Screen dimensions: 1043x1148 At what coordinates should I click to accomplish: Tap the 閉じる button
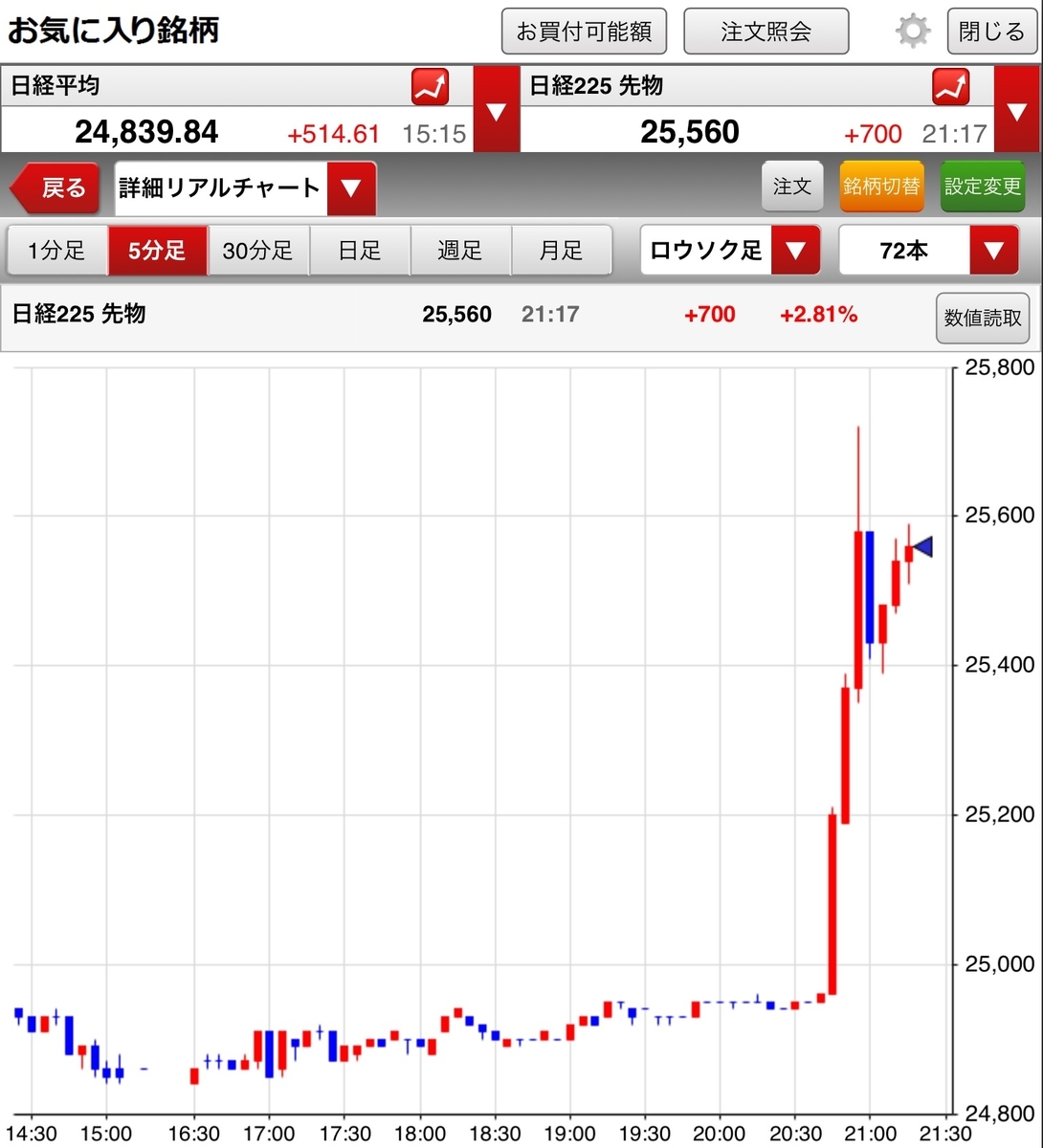[991, 32]
